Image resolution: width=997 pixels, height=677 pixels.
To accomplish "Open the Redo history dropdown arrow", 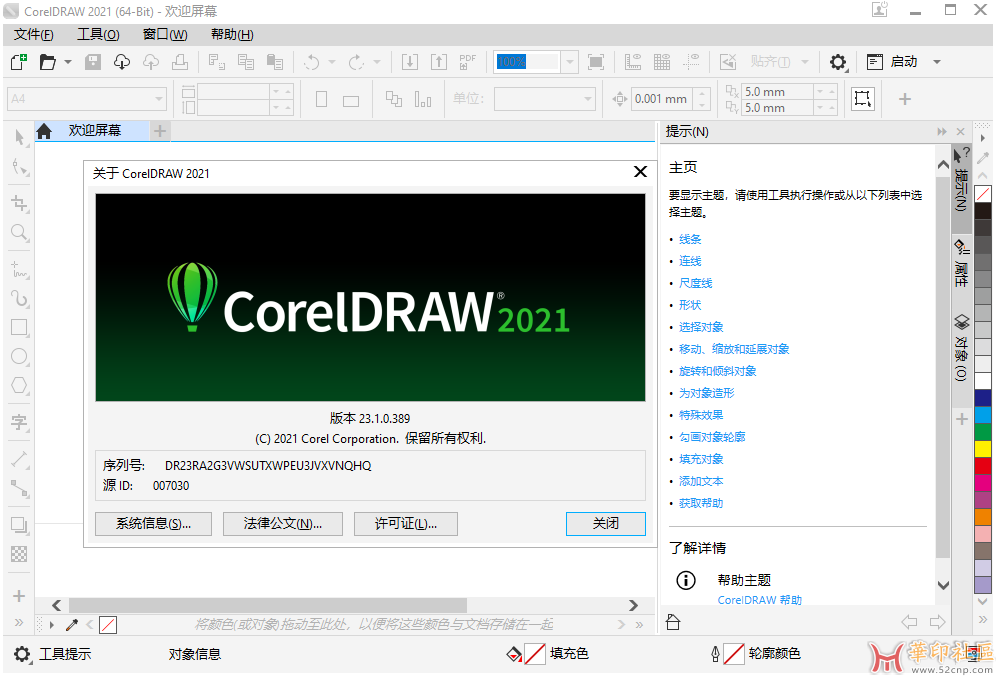I will pos(377,62).
